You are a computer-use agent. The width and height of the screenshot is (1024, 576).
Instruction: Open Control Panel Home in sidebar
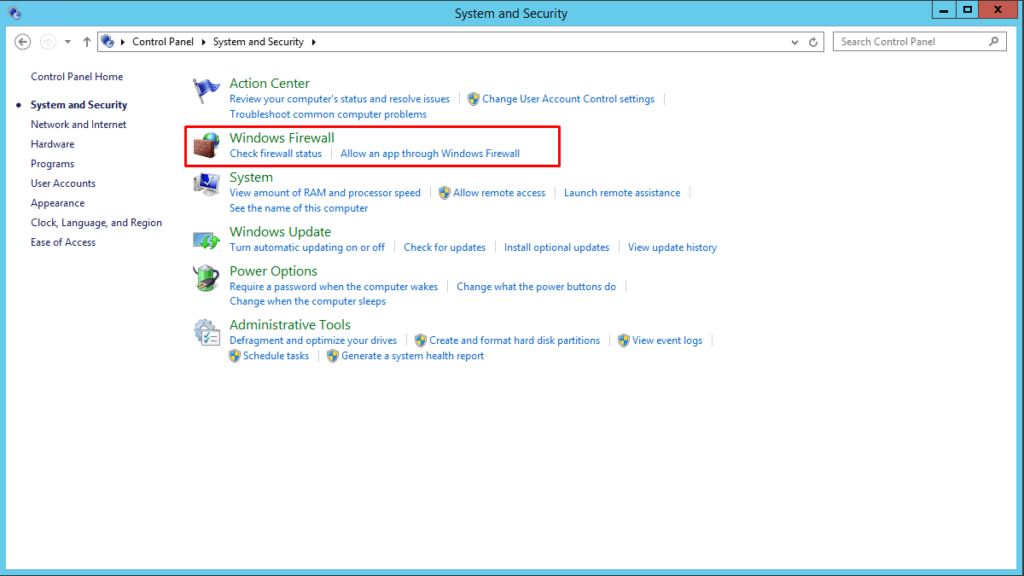[76, 76]
